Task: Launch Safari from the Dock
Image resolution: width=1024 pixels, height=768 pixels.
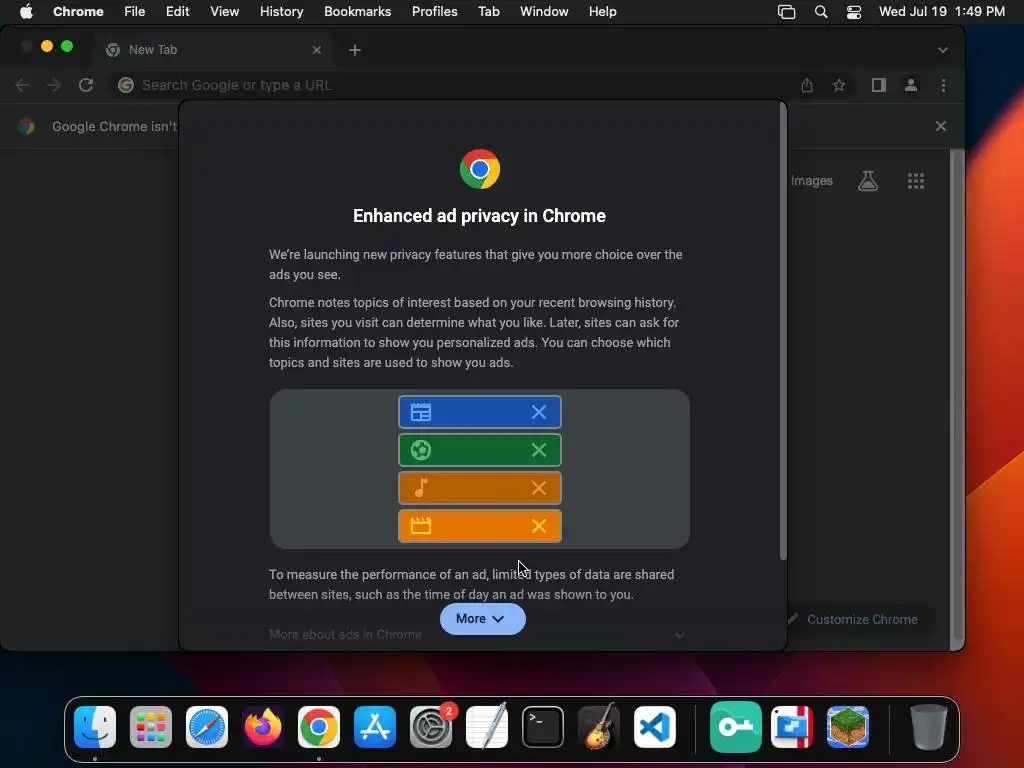Action: coord(207,727)
